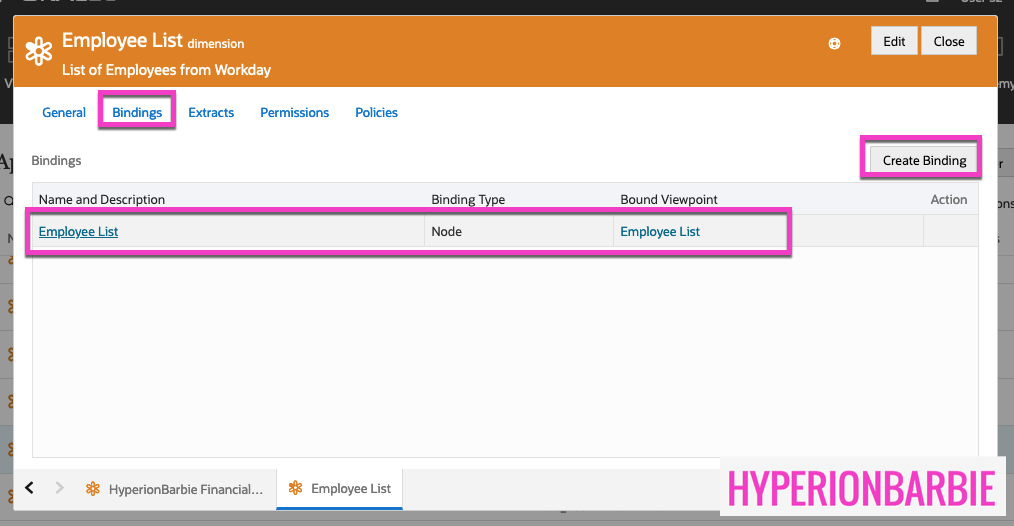This screenshot has width=1014, height=526.
Task: Click the help icon beside Edit
Action: click(834, 43)
